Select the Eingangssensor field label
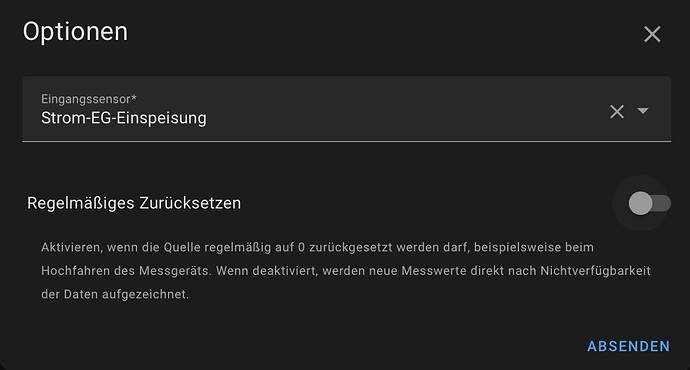The width and height of the screenshot is (690, 370). (89, 99)
